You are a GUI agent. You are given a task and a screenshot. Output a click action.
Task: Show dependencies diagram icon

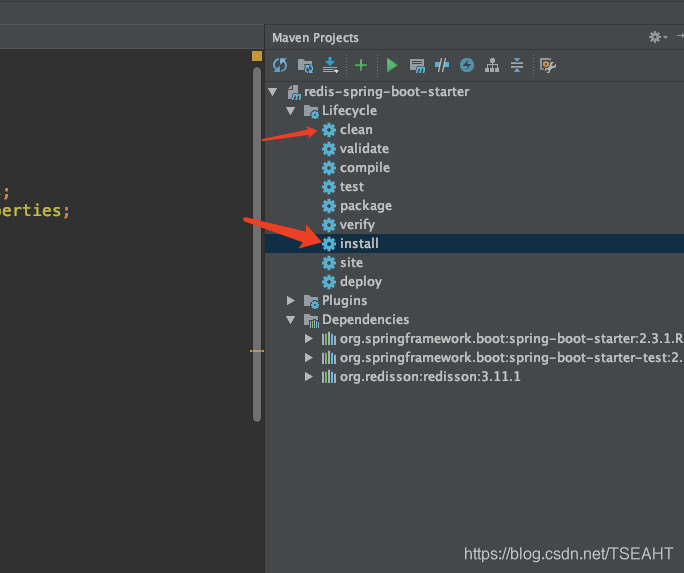[492, 65]
